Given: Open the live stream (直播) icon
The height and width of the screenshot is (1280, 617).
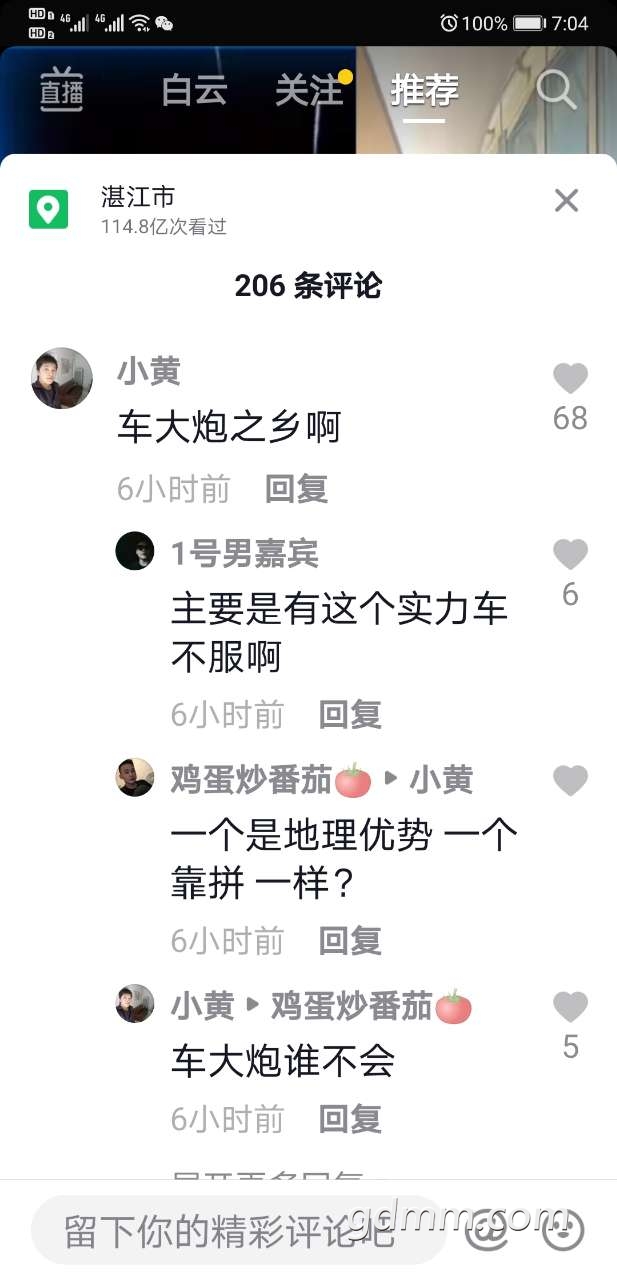Looking at the screenshot, I should tap(61, 91).
